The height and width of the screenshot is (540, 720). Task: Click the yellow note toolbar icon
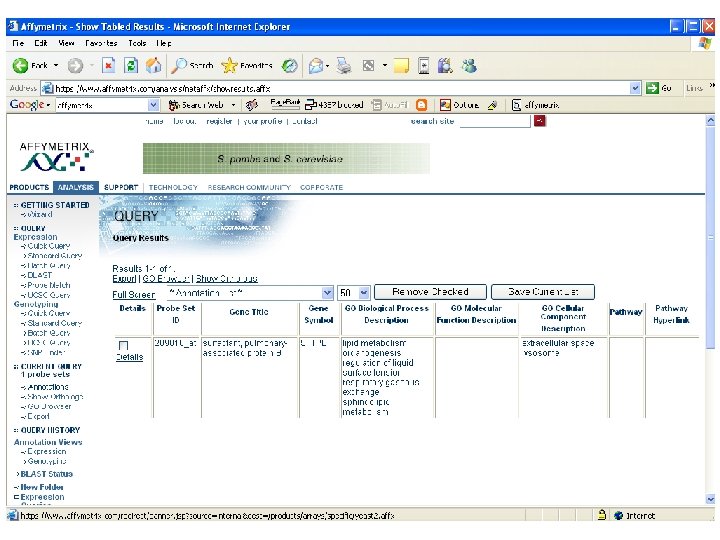click(401, 66)
